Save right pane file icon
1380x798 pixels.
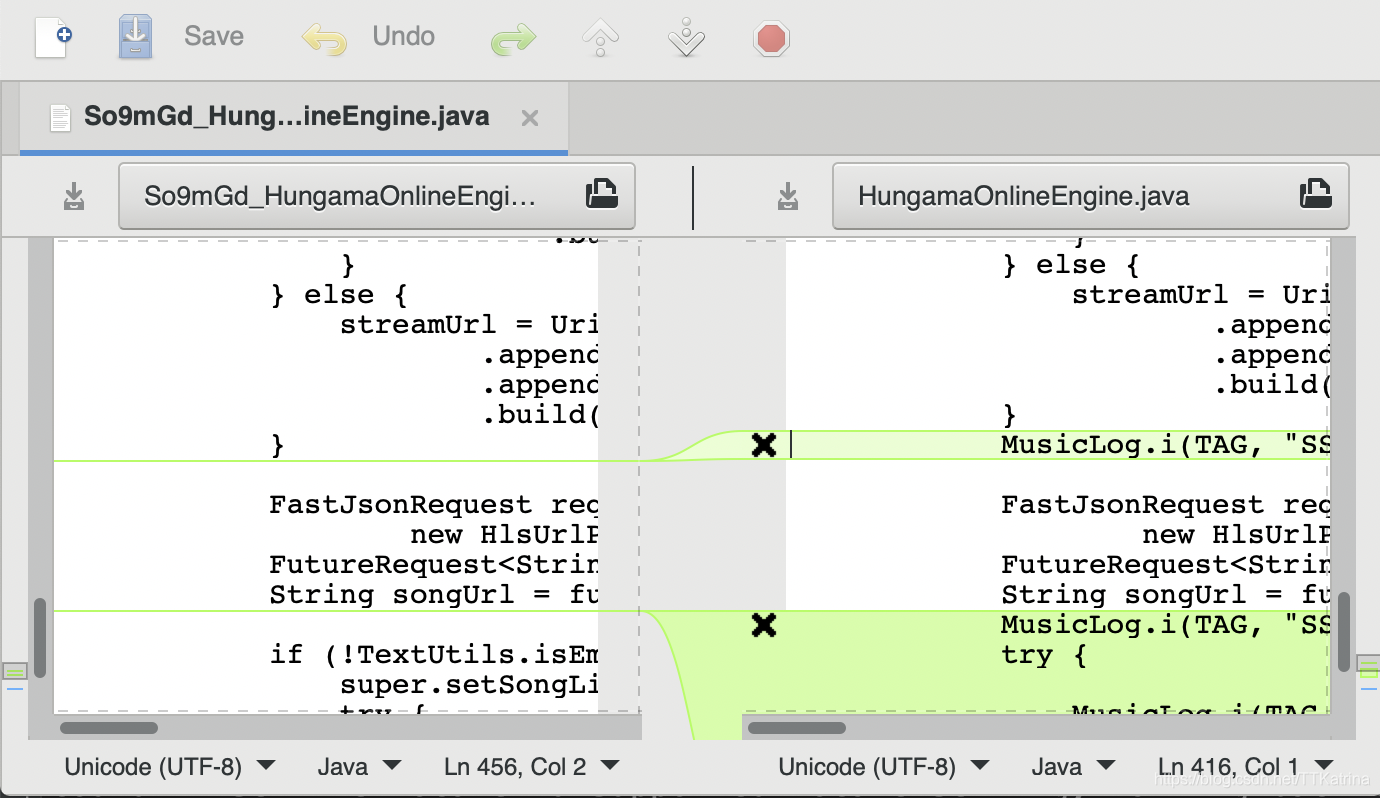[788, 196]
